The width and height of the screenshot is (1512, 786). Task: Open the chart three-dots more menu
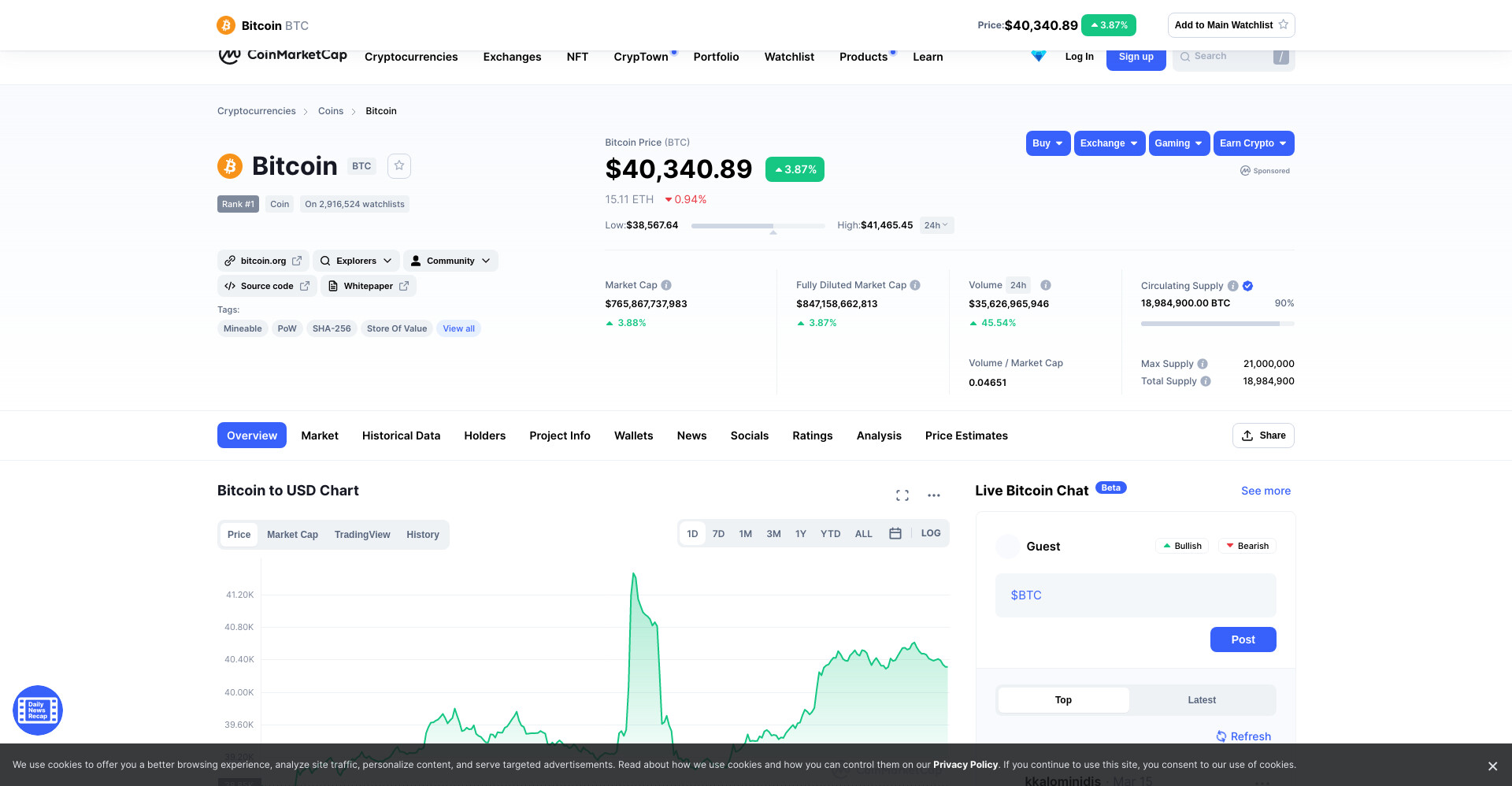pos(934,495)
